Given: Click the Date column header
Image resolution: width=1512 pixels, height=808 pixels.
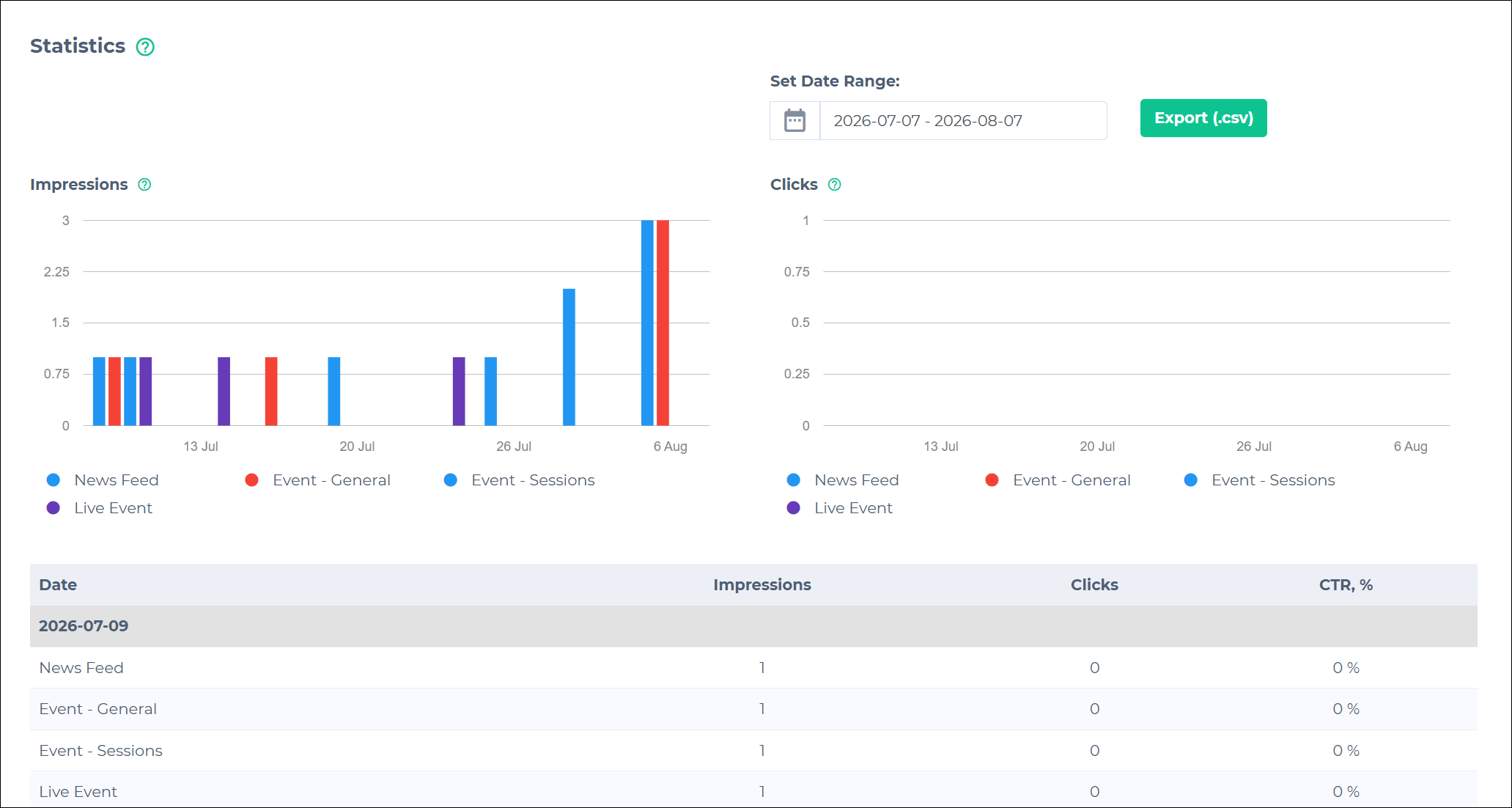Looking at the screenshot, I should tap(58, 585).
